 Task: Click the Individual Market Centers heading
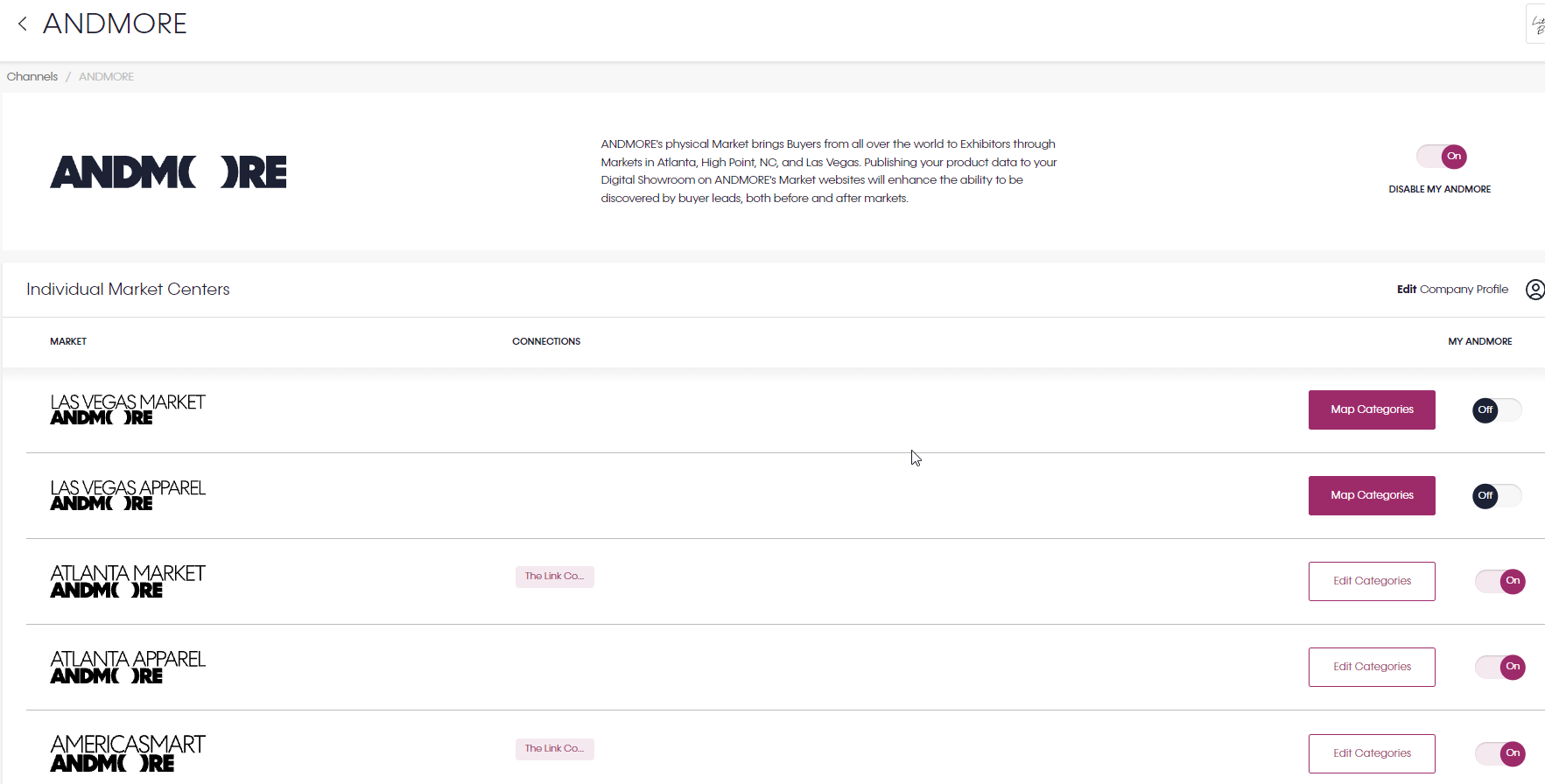pos(128,290)
